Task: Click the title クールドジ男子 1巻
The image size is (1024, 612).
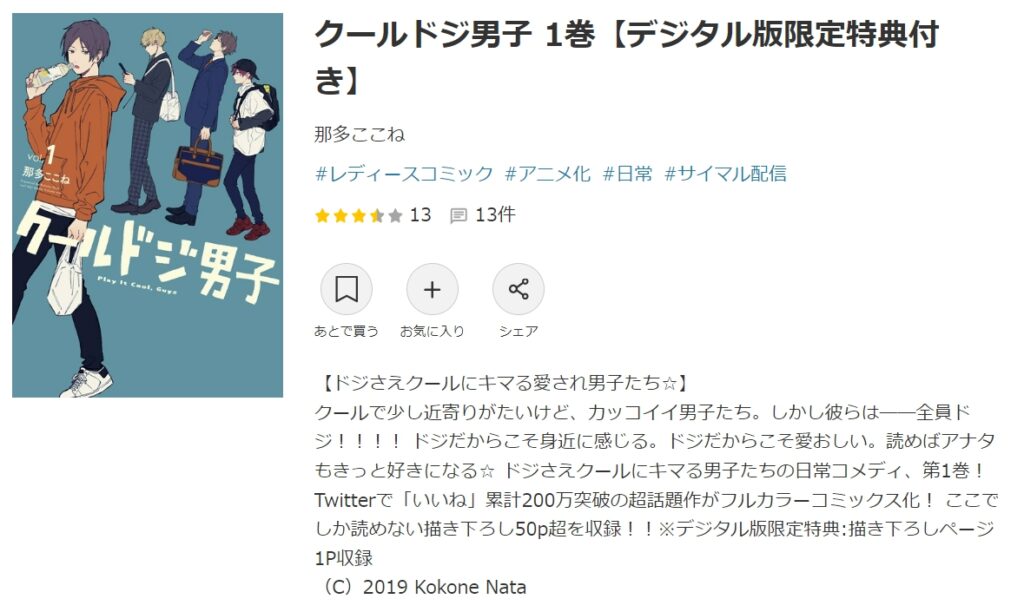Action: pos(455,35)
